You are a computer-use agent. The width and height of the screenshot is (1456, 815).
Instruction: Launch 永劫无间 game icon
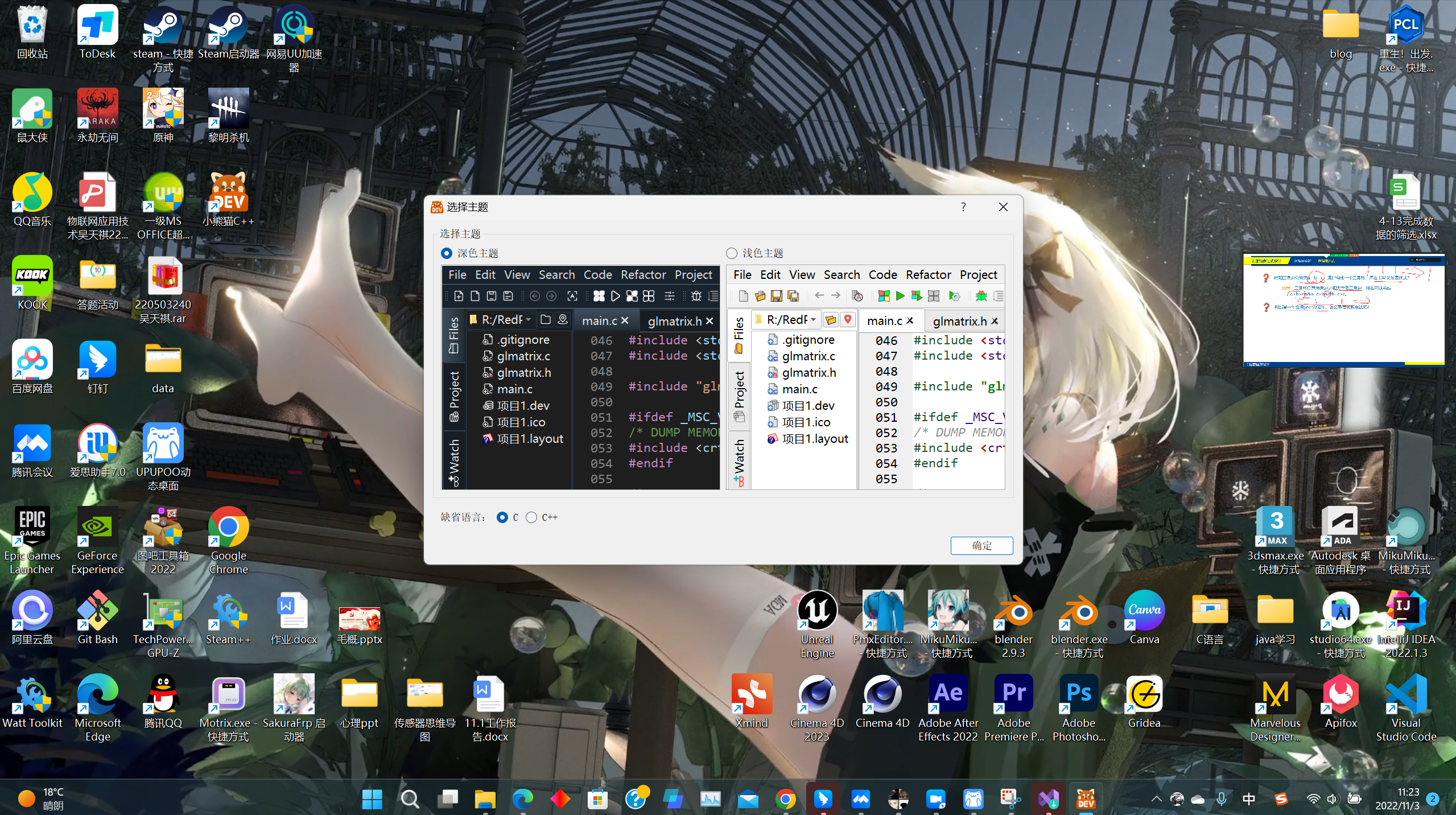(x=97, y=116)
